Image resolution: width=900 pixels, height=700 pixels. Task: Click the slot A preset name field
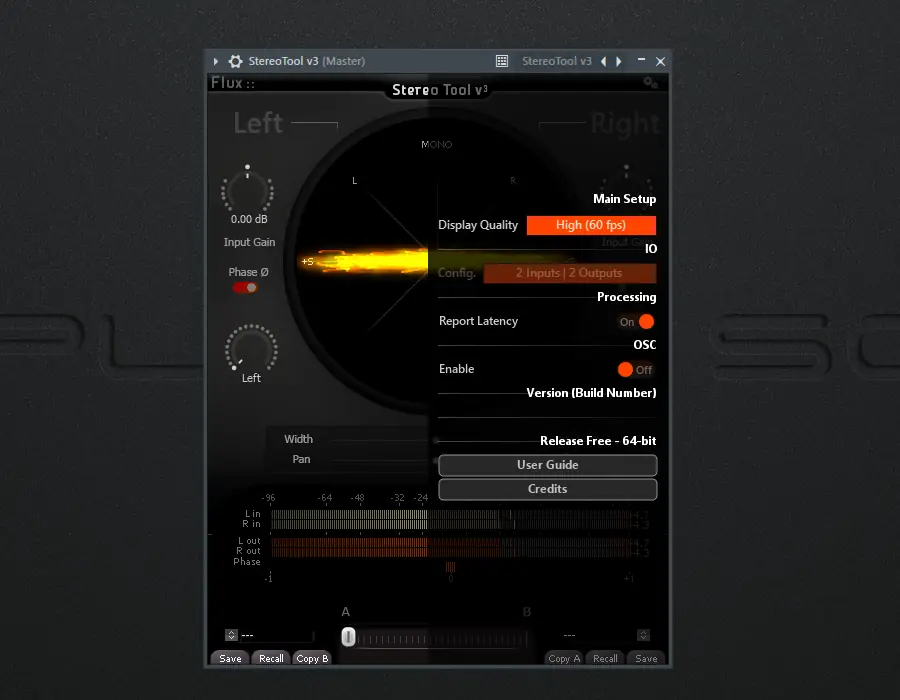pyautogui.click(x=277, y=635)
